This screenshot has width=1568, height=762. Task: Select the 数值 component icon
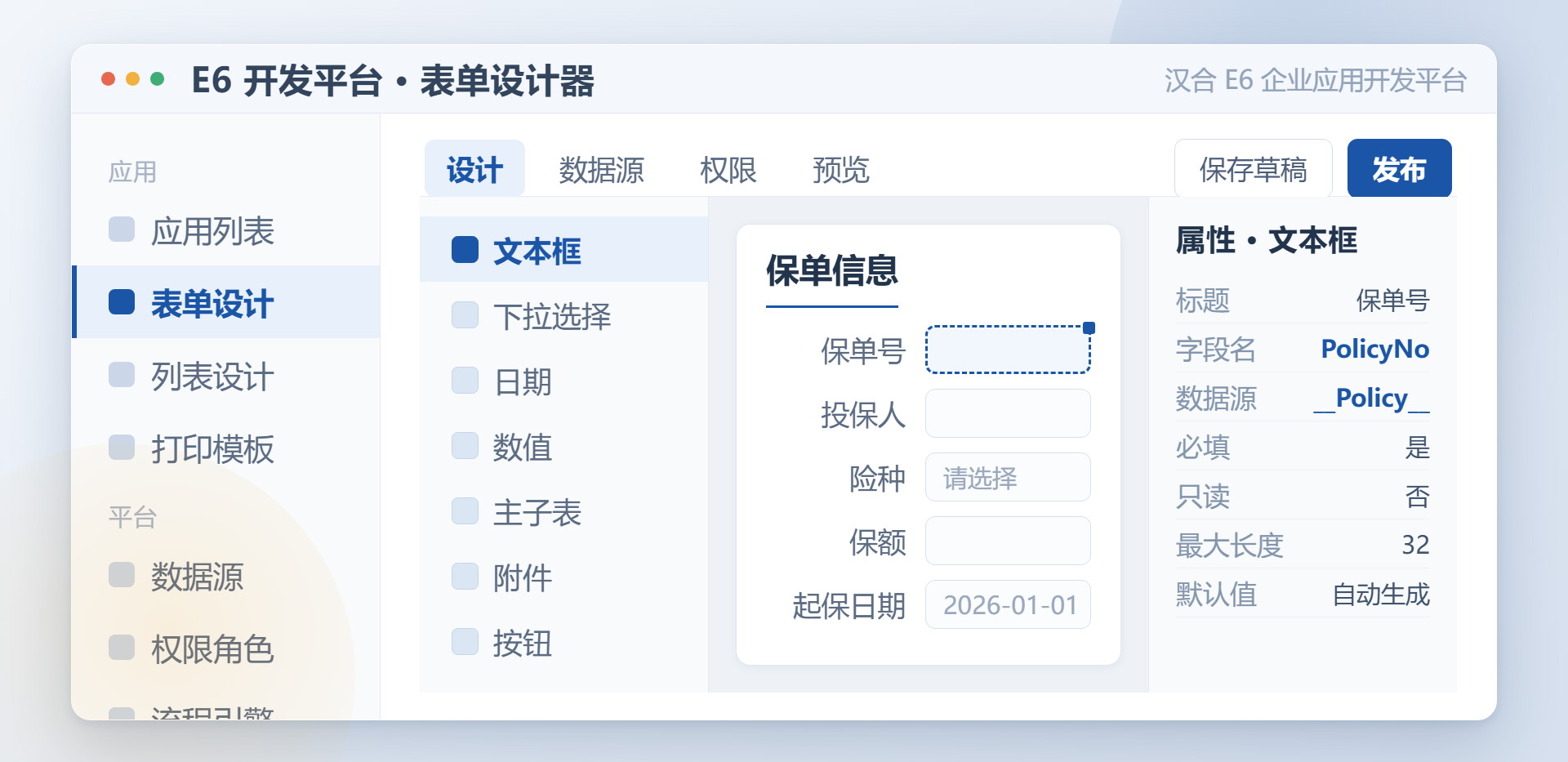465,446
